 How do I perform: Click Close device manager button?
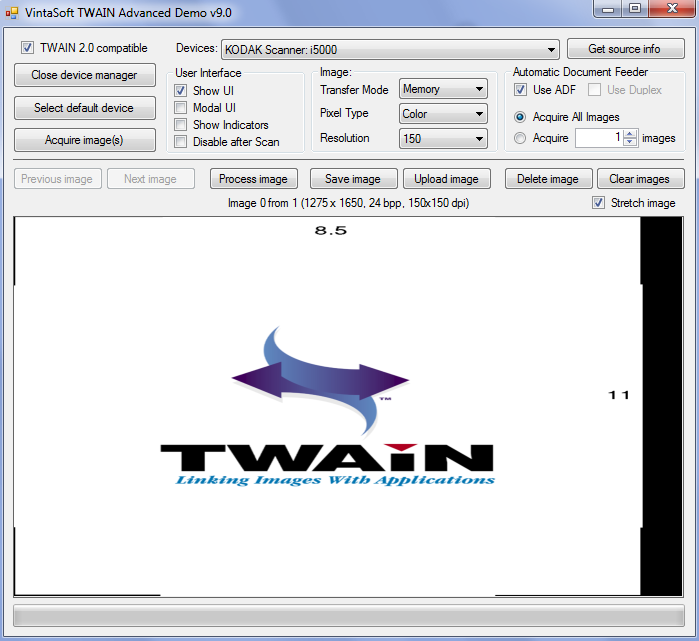pyautogui.click(x=85, y=75)
